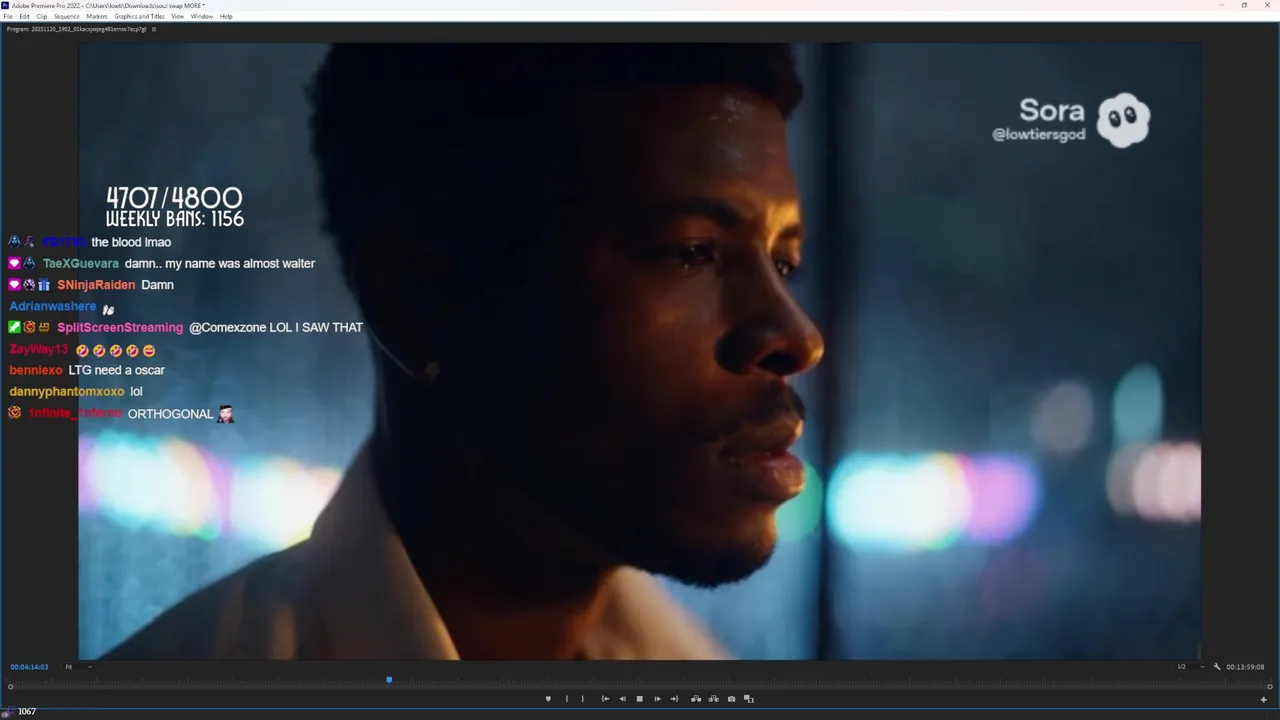Click the Add Marker button
This screenshot has width=1280, height=720.
[548, 699]
